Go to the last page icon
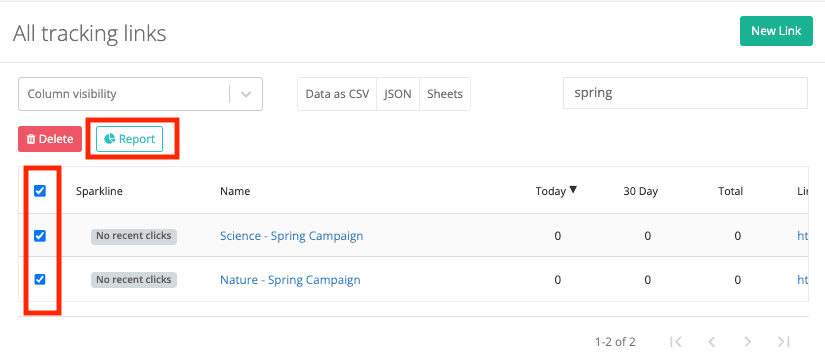Viewport: 825px width, 360px height. tap(784, 342)
